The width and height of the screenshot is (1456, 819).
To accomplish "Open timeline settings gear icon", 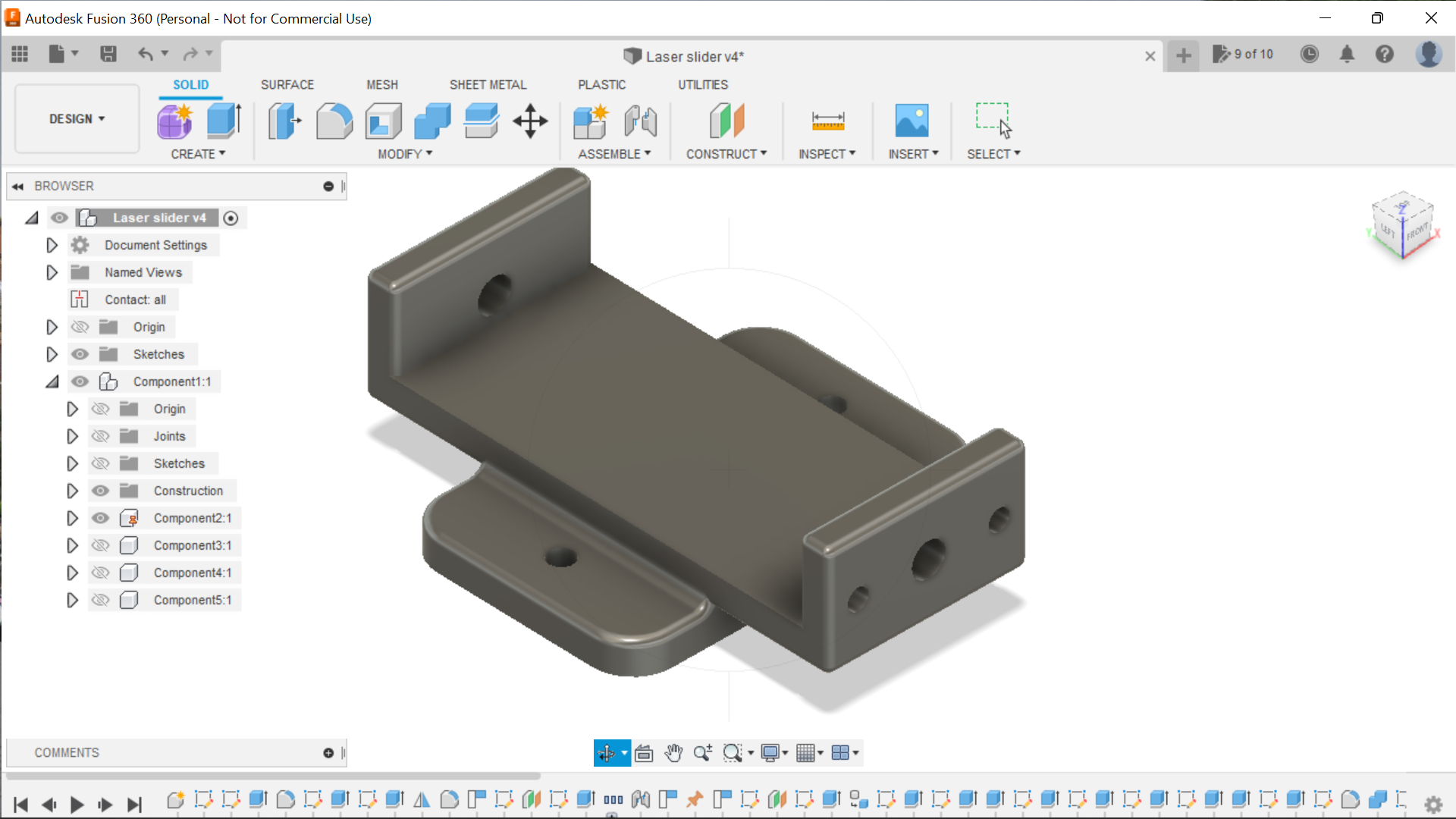I will [1433, 805].
